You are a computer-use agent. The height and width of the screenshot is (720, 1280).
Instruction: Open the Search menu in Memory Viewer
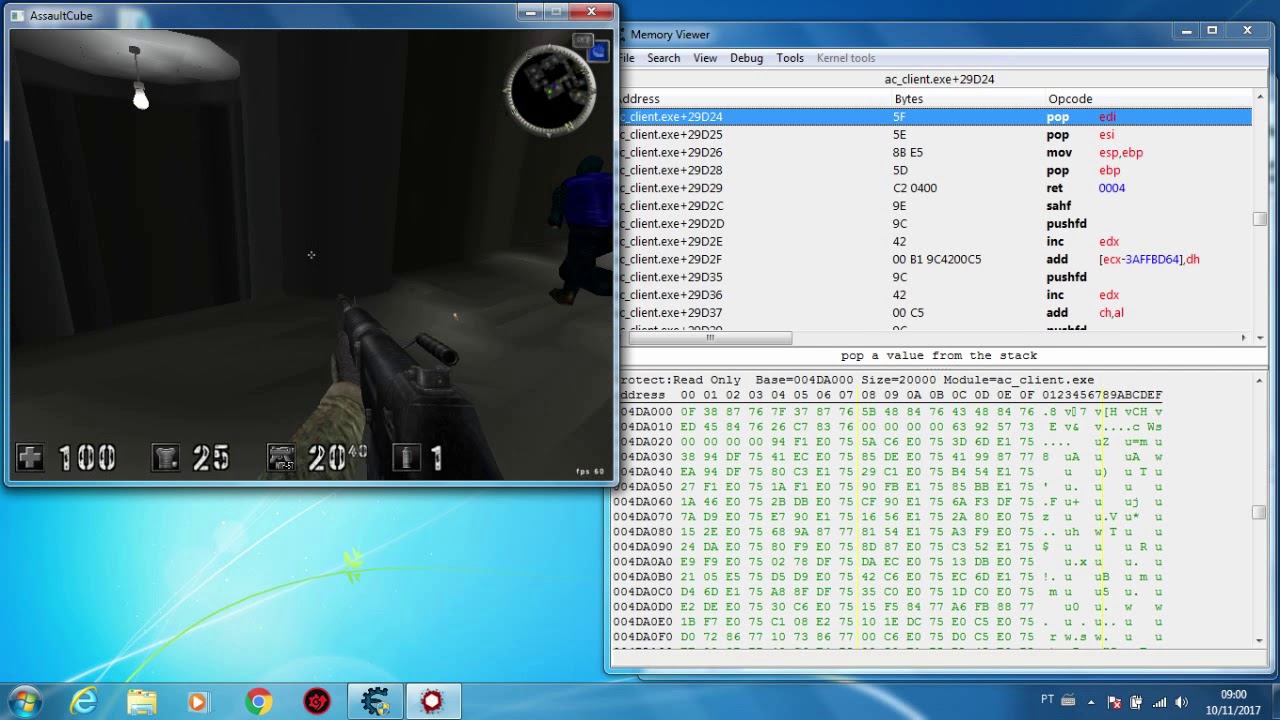click(x=663, y=58)
